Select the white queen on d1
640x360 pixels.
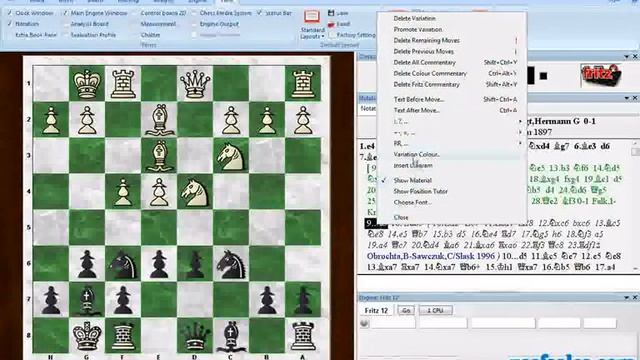coord(195,83)
